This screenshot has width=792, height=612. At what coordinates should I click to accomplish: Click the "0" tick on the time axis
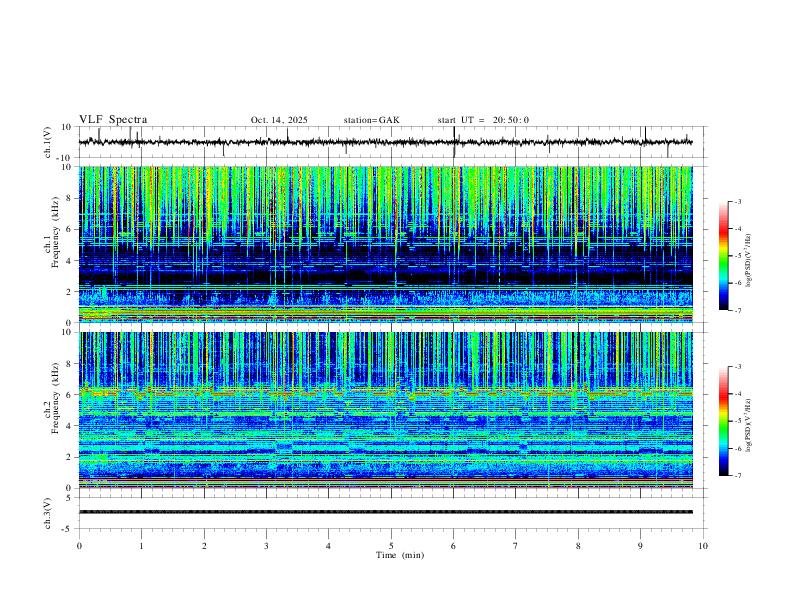click(79, 546)
